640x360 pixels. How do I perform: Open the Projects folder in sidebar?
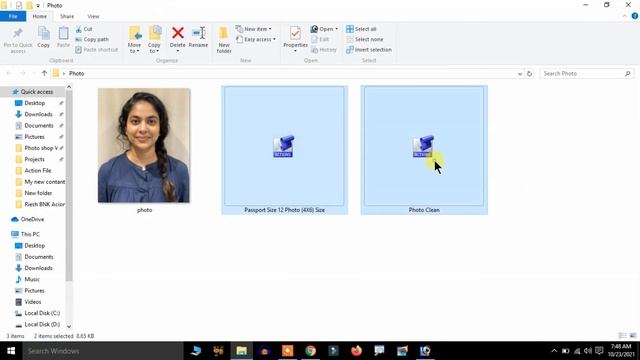[34, 159]
